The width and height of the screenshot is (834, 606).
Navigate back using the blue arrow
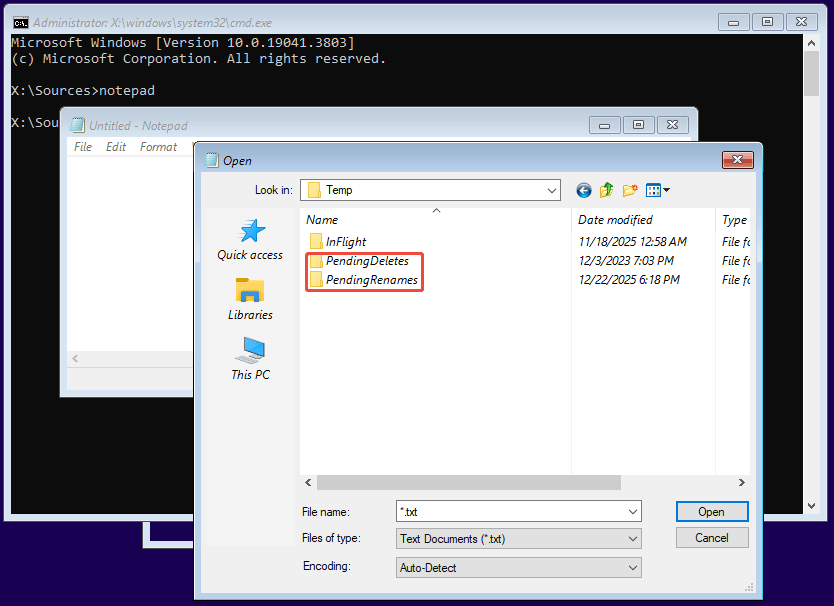(x=583, y=190)
